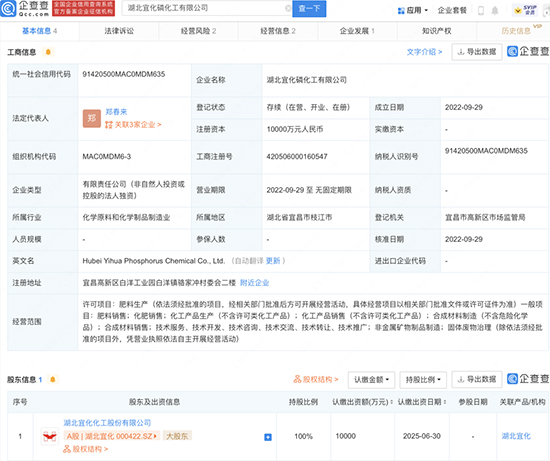Switch to the 历史信息 tab
This screenshot has height=461, width=550.
516,31
